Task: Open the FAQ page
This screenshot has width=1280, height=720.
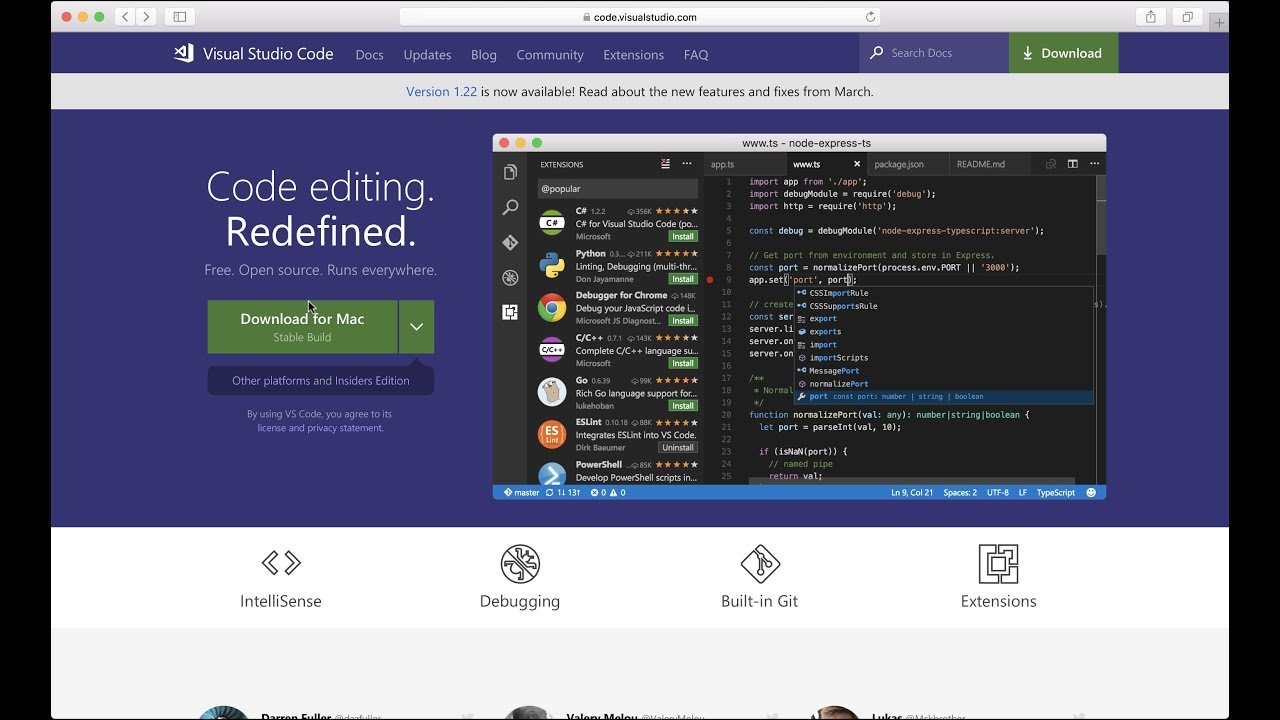Action: pos(696,55)
